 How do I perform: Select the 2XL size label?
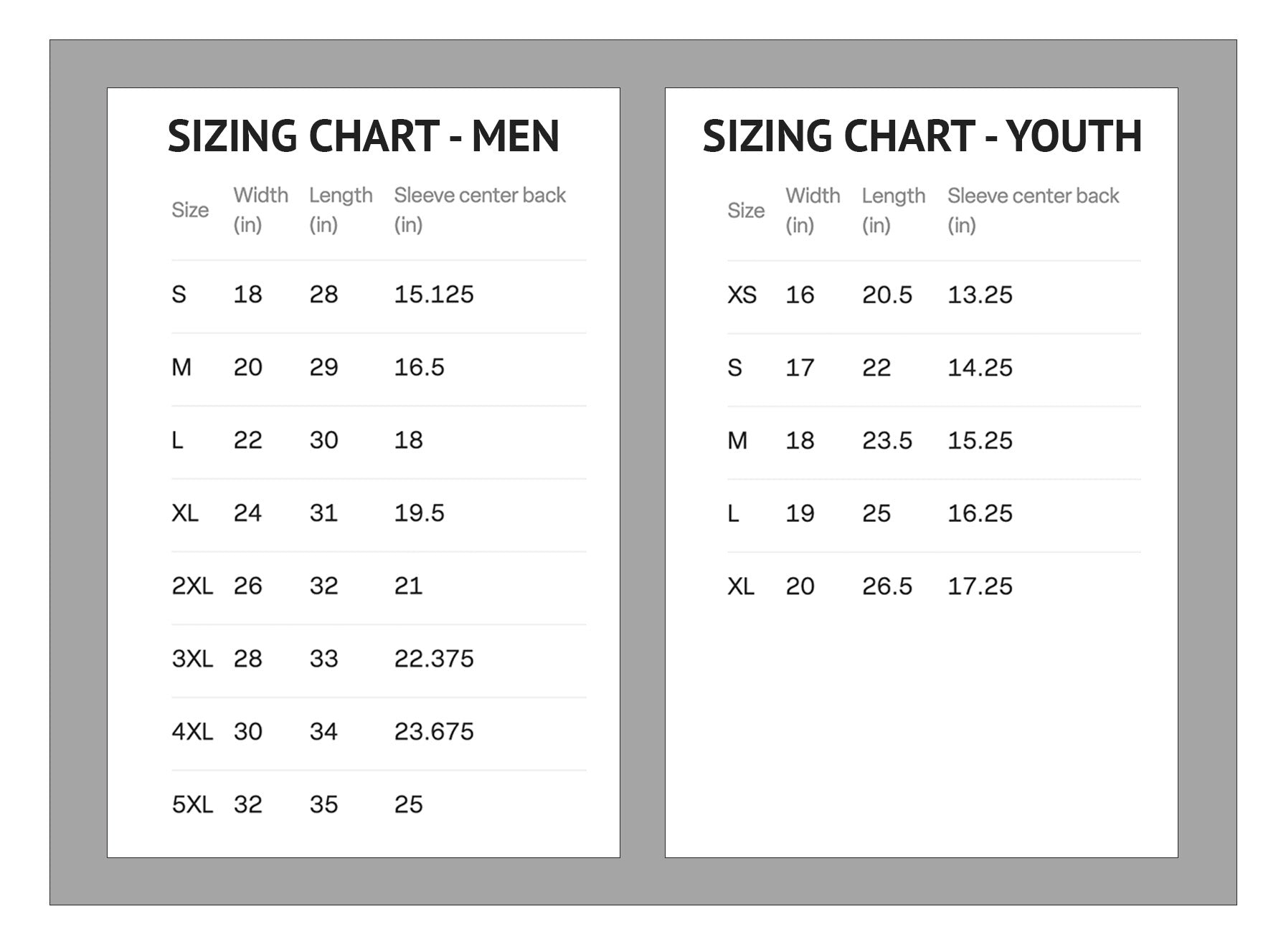pos(192,586)
